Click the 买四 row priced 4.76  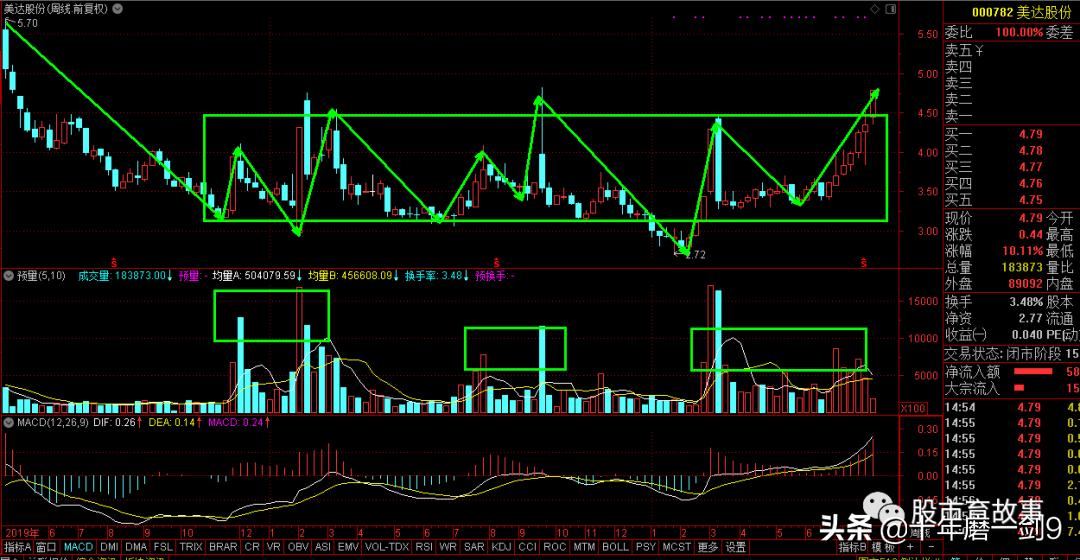point(1012,184)
